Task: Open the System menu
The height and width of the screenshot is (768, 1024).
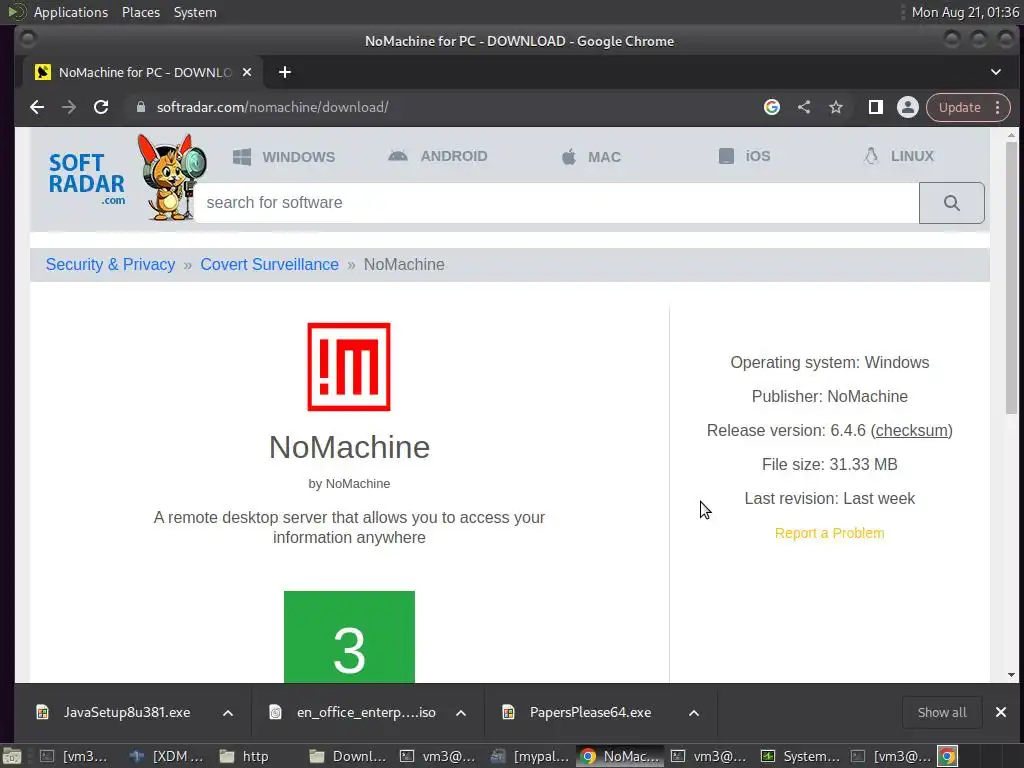Action: click(x=195, y=12)
